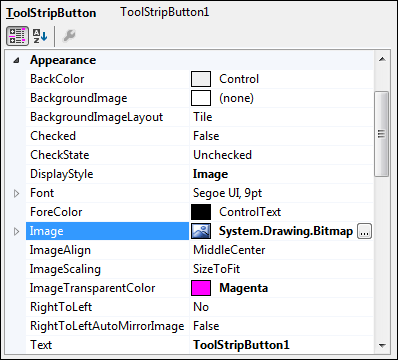Click the Control value text
Screen dimensions: 398x360
tap(239, 79)
